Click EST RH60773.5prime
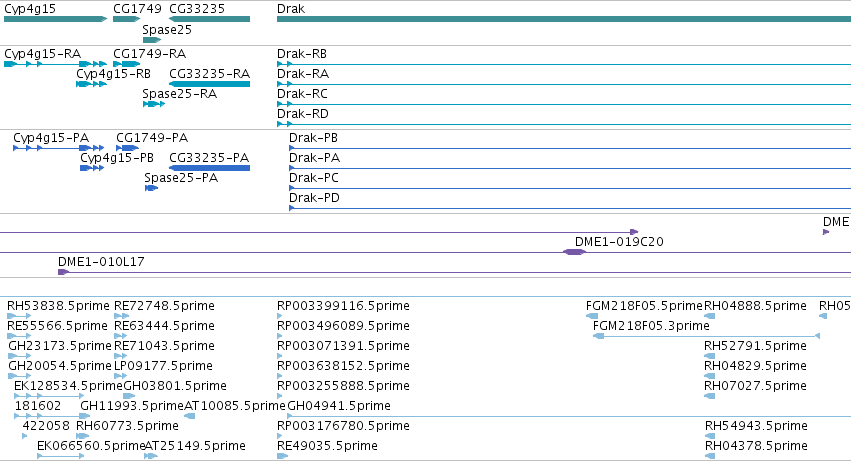Screen dimensions: 851x461 pos(127,427)
